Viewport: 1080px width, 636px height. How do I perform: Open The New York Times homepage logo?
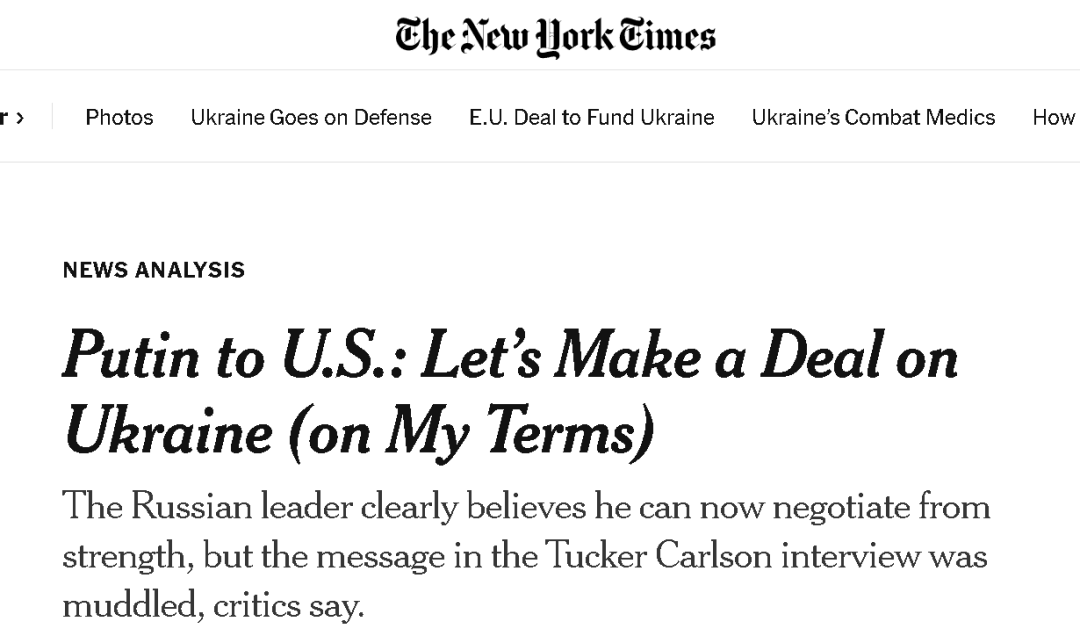point(555,37)
